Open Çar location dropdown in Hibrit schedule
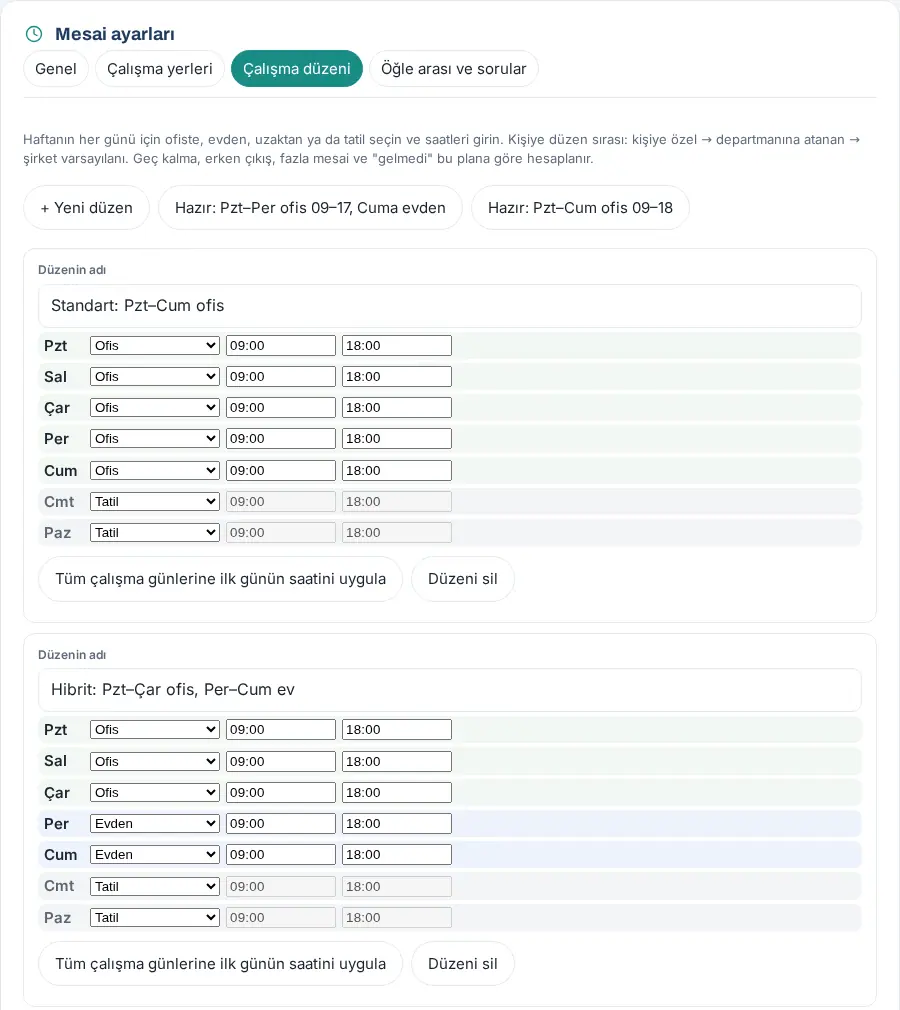Screen dimensions: 900x1010 [x=155, y=792]
